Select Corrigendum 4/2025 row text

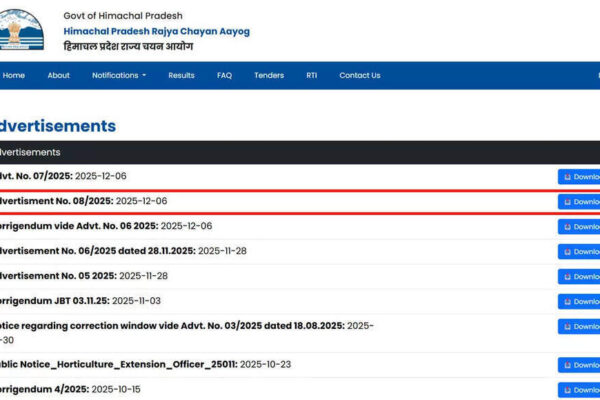coord(70,389)
